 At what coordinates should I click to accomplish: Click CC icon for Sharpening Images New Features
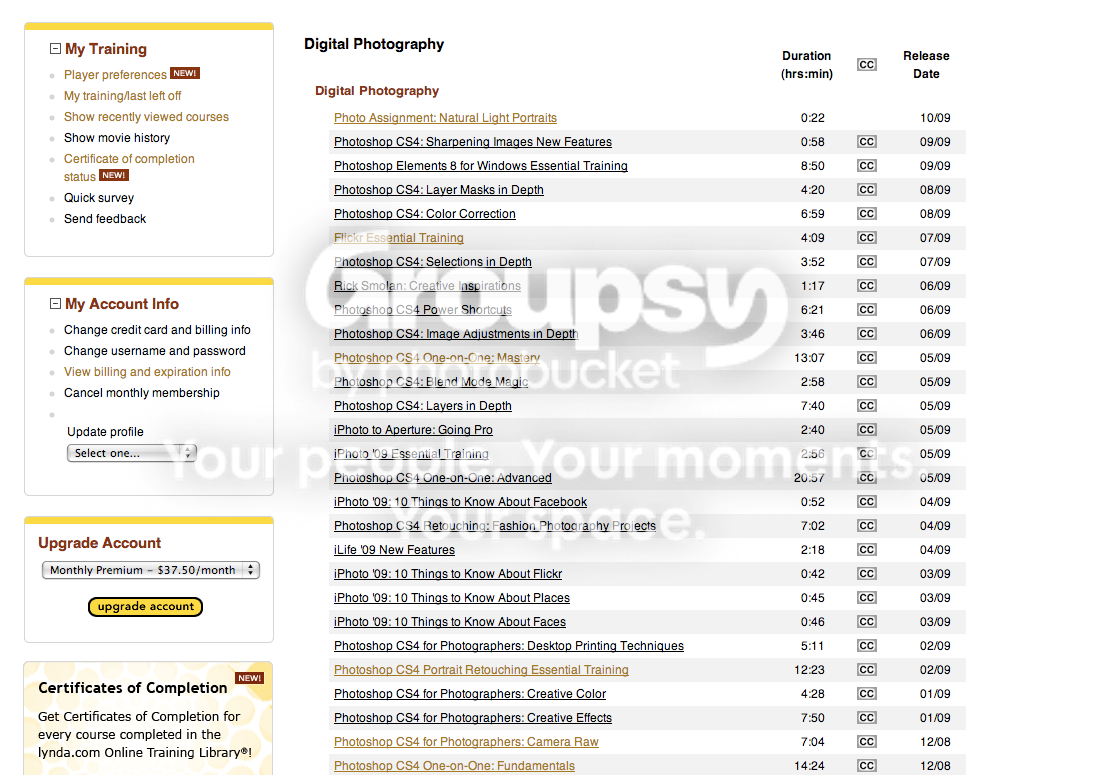click(867, 142)
